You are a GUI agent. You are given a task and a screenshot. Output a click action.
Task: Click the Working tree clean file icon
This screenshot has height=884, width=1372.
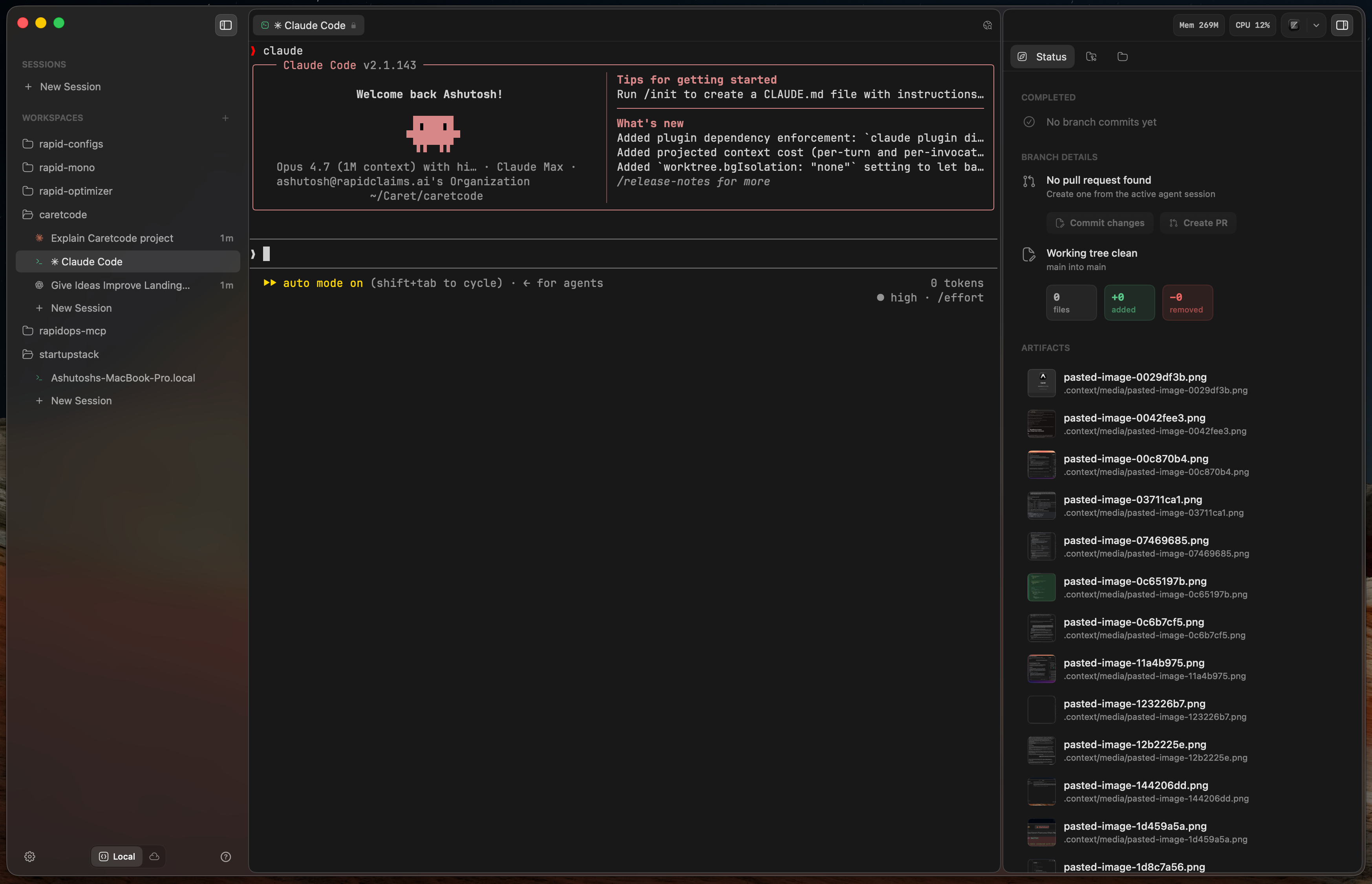click(1029, 254)
